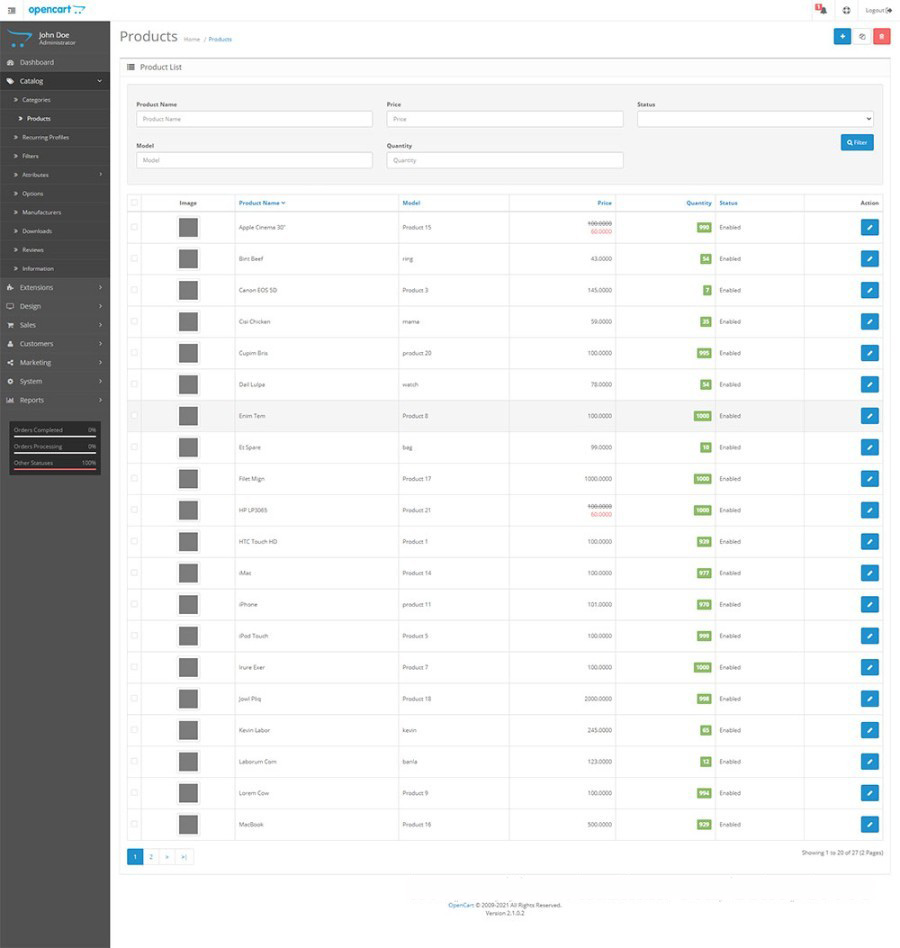Click the notifications bell icon in header
Image resolution: width=900 pixels, height=948 pixels.
click(x=822, y=10)
